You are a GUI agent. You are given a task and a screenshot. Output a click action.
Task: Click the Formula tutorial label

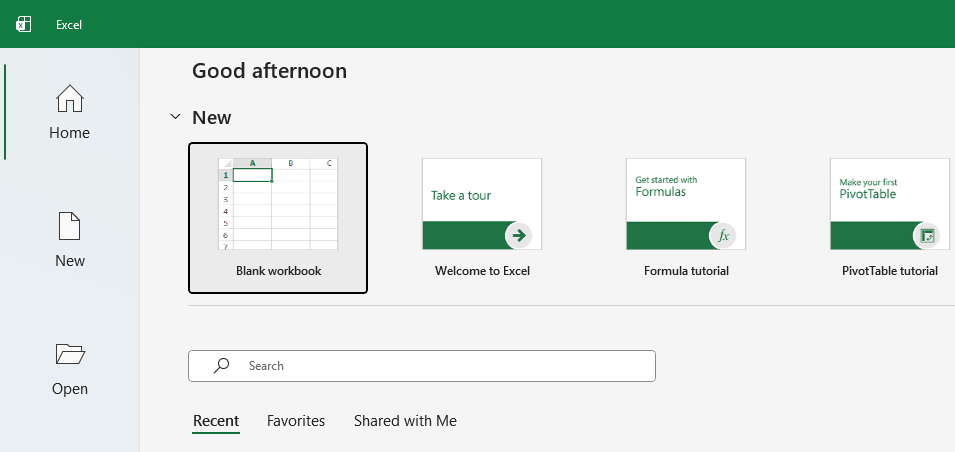pyautogui.click(x=686, y=271)
